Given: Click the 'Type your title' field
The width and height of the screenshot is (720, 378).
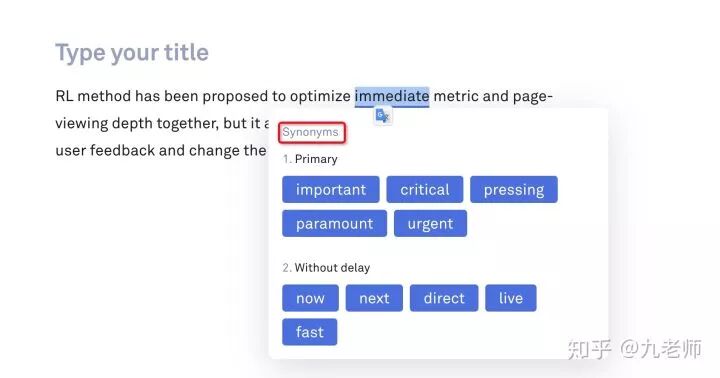Looking at the screenshot, I should (x=132, y=52).
